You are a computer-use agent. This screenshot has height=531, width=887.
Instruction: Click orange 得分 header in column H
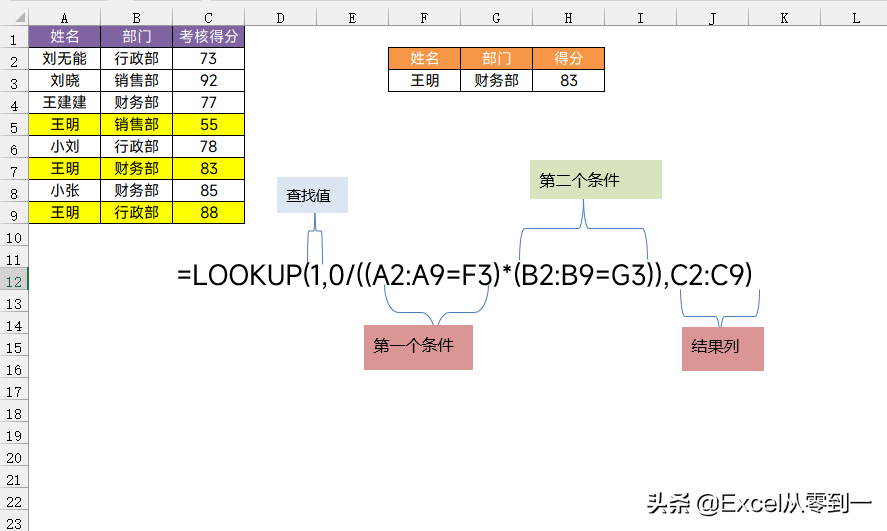coord(569,58)
